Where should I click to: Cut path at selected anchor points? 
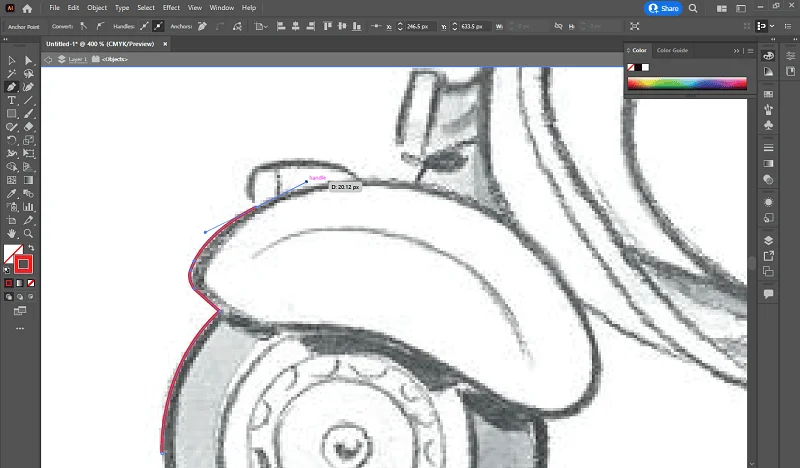click(237, 26)
